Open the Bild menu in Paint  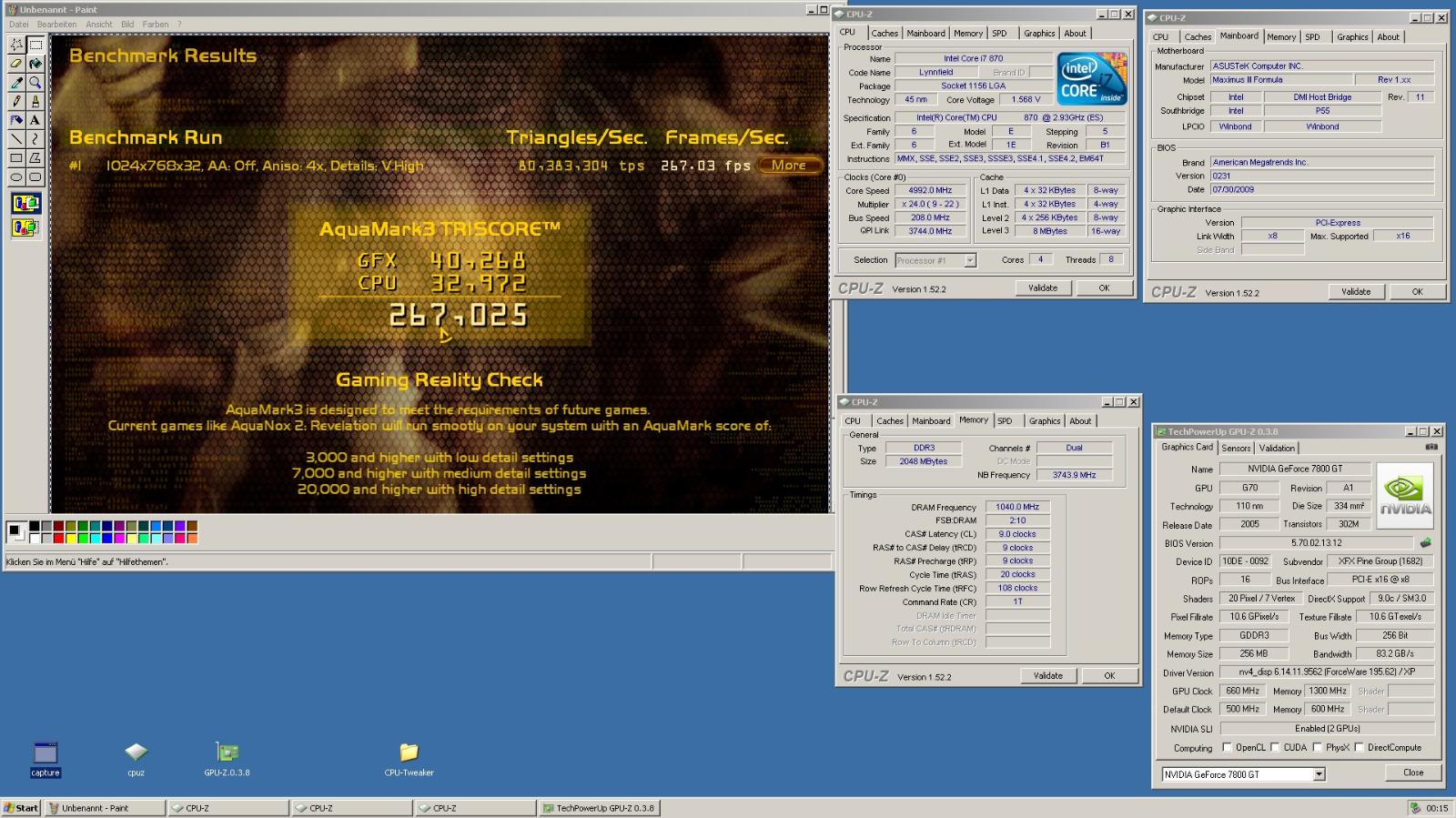tap(127, 25)
